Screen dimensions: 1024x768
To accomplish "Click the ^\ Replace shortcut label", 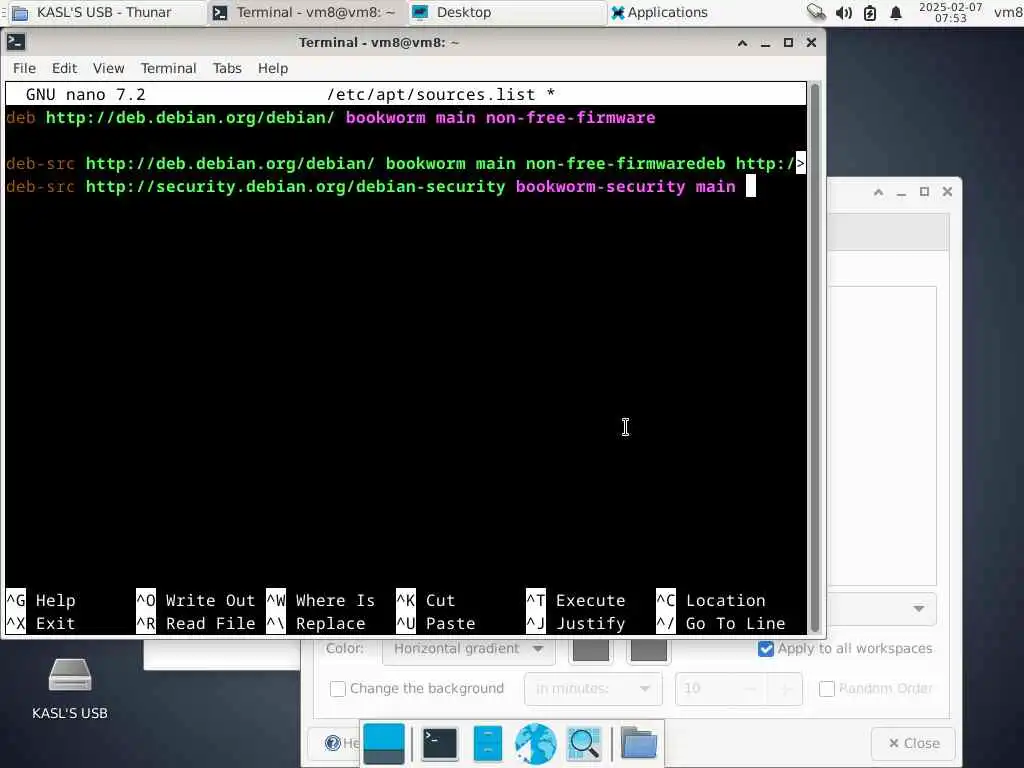I will pyautogui.click(x=315, y=624).
